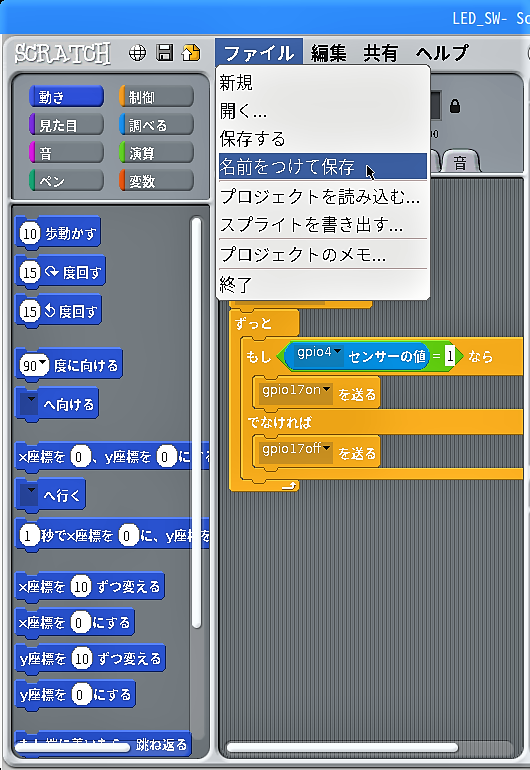Open the 編集 menu
This screenshot has width=530, height=770.
(x=329, y=53)
